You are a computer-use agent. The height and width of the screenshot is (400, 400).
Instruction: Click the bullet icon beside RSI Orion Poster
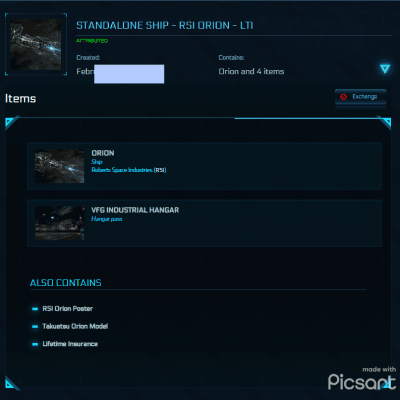[35, 309]
